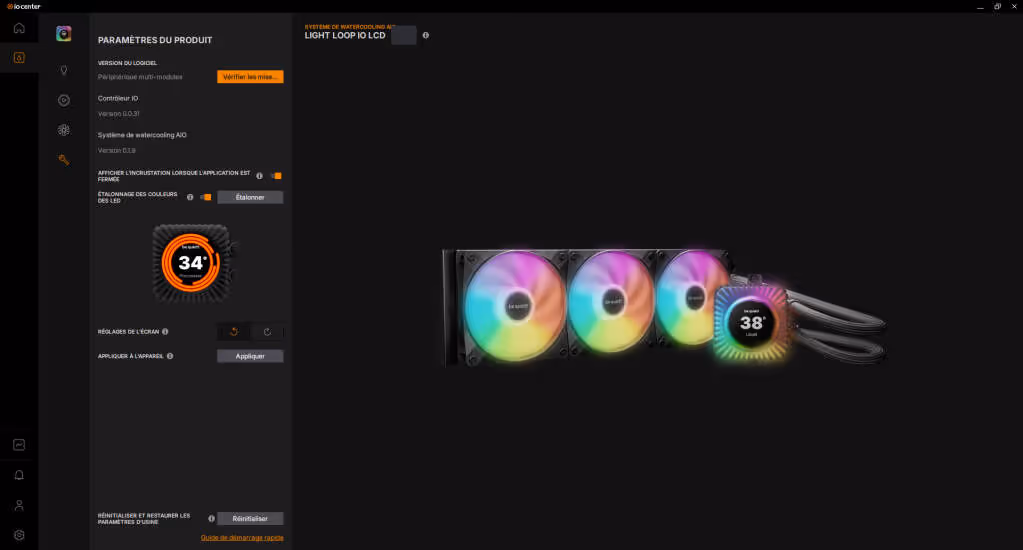Click the LCD preview showing 34 degrees
Image resolution: width=1023 pixels, height=550 pixels.
click(191, 263)
